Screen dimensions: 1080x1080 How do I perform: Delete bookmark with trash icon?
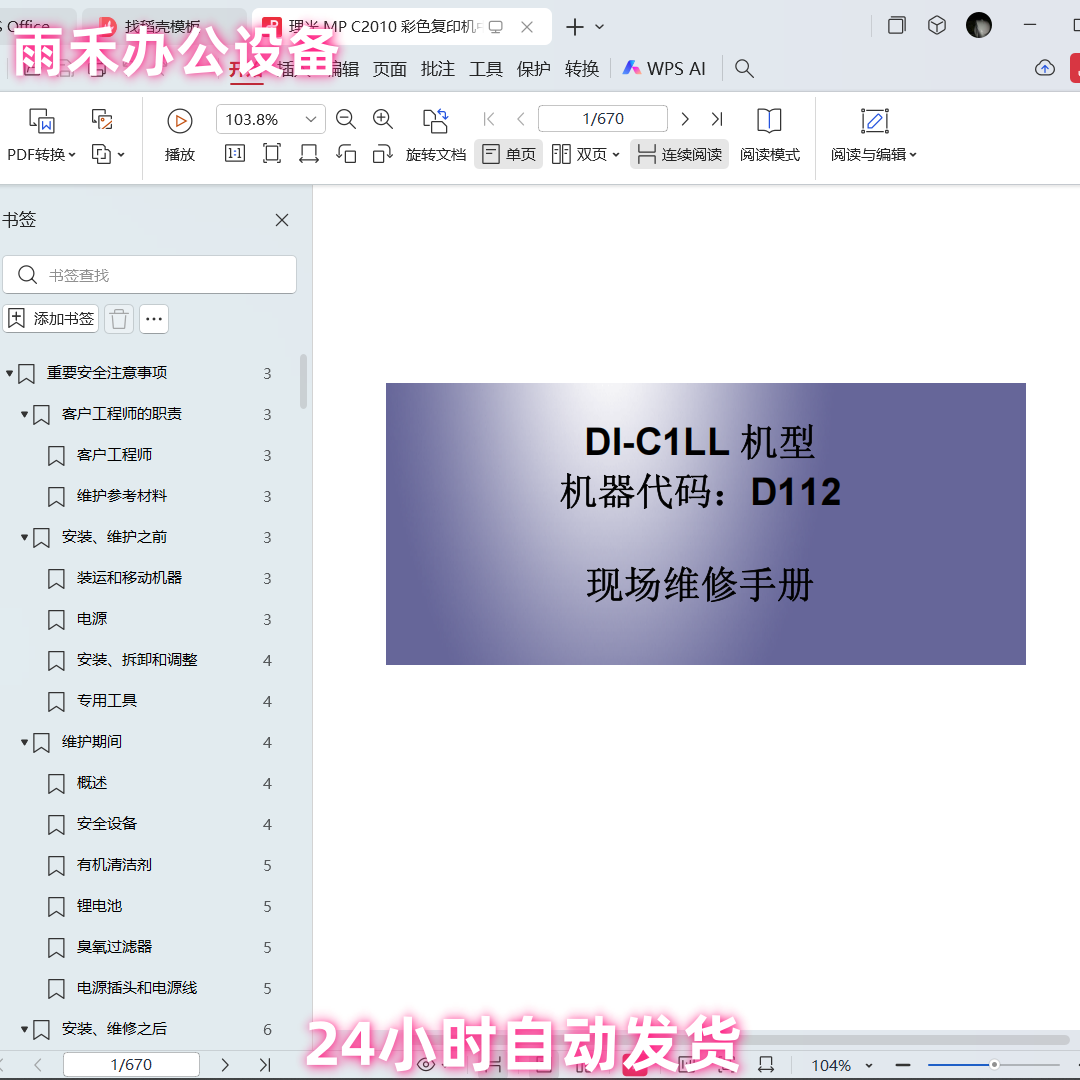click(x=118, y=319)
